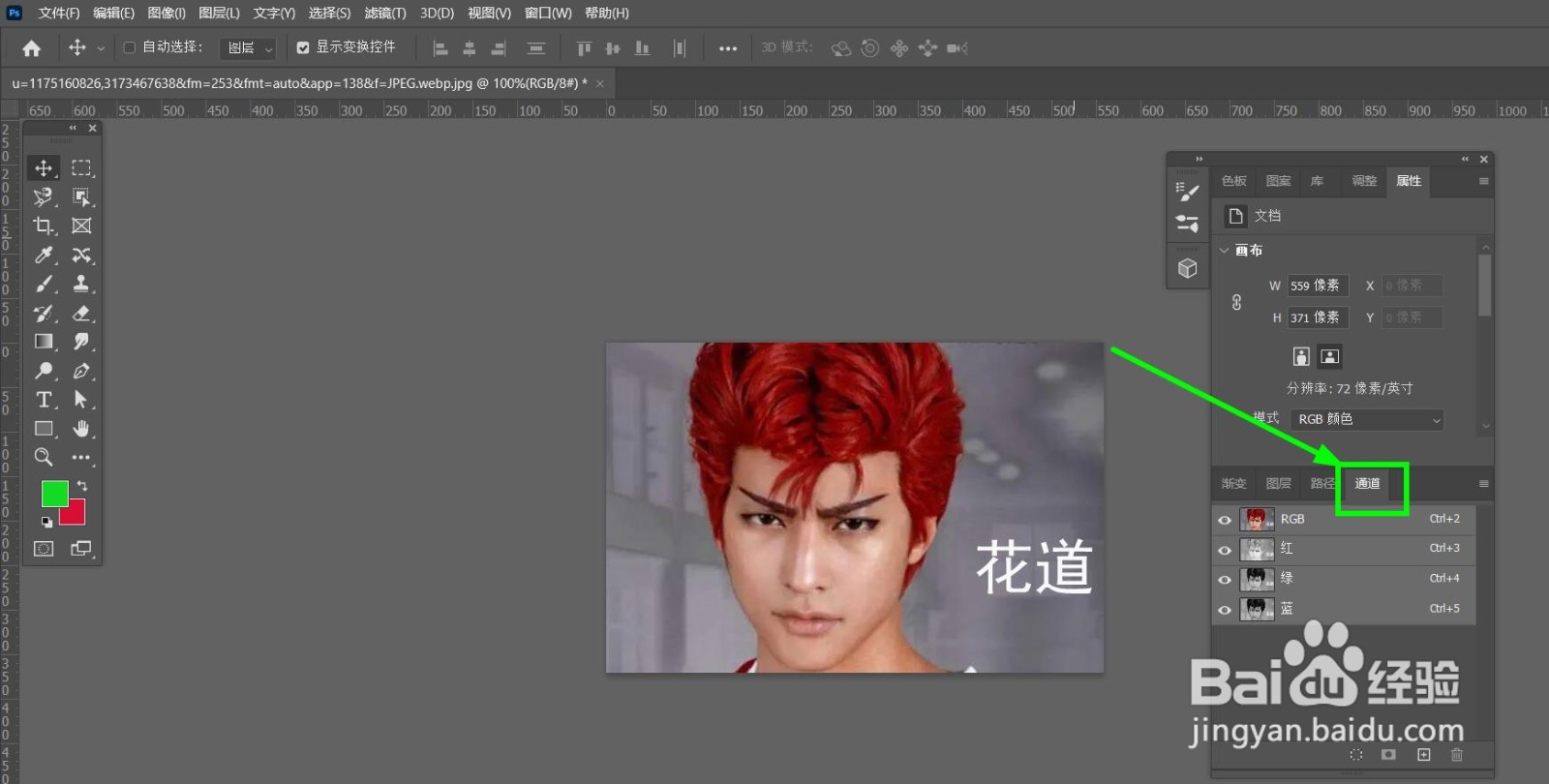The height and width of the screenshot is (784, 1549).
Task: Select the Rectangle shape tool
Action: point(44,428)
